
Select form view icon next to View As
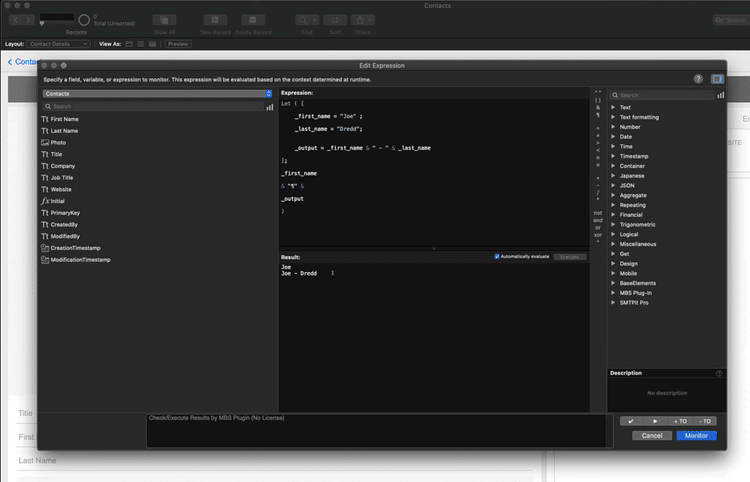(129, 44)
